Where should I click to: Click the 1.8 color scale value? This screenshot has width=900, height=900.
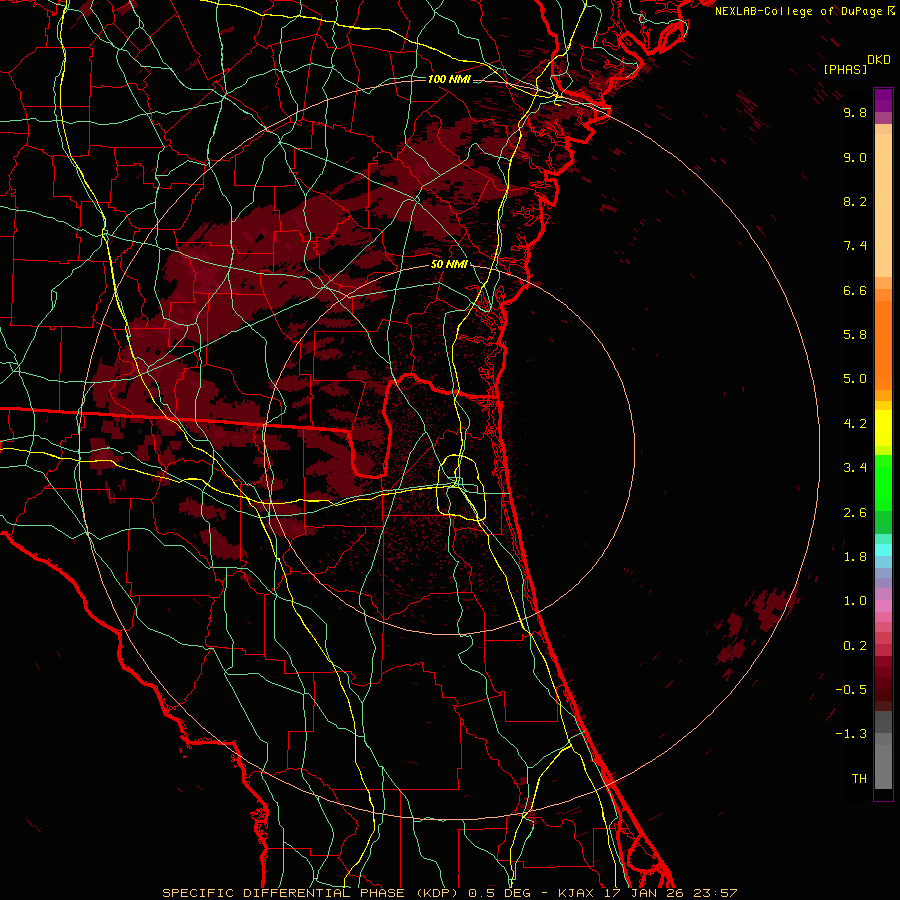pos(855,557)
